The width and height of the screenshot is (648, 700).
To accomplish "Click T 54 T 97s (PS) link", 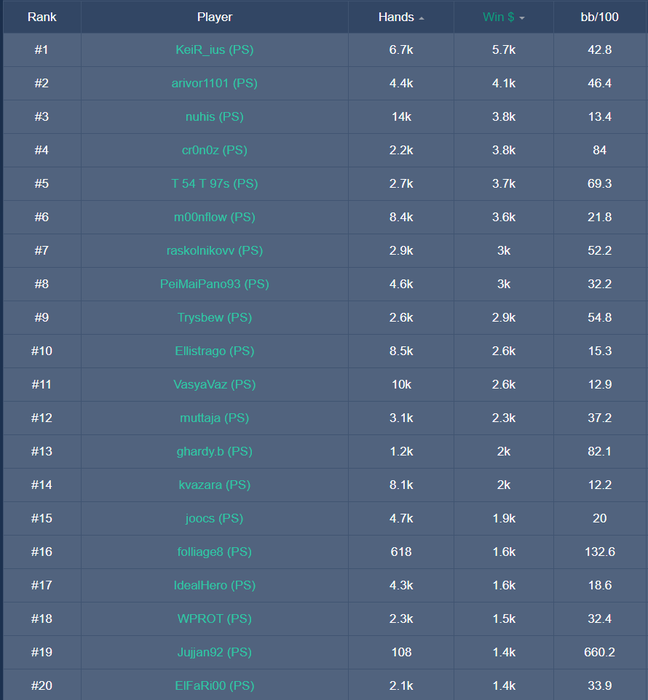I will [215, 184].
